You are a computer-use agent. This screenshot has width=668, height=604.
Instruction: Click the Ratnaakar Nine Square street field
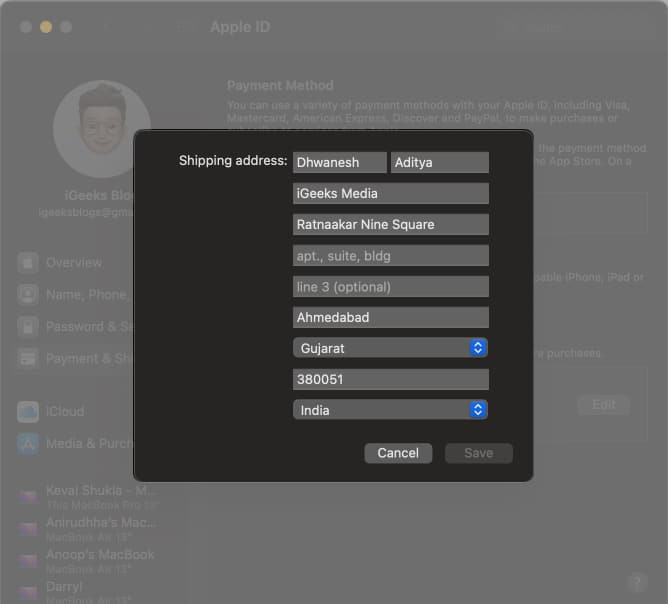[x=391, y=224]
